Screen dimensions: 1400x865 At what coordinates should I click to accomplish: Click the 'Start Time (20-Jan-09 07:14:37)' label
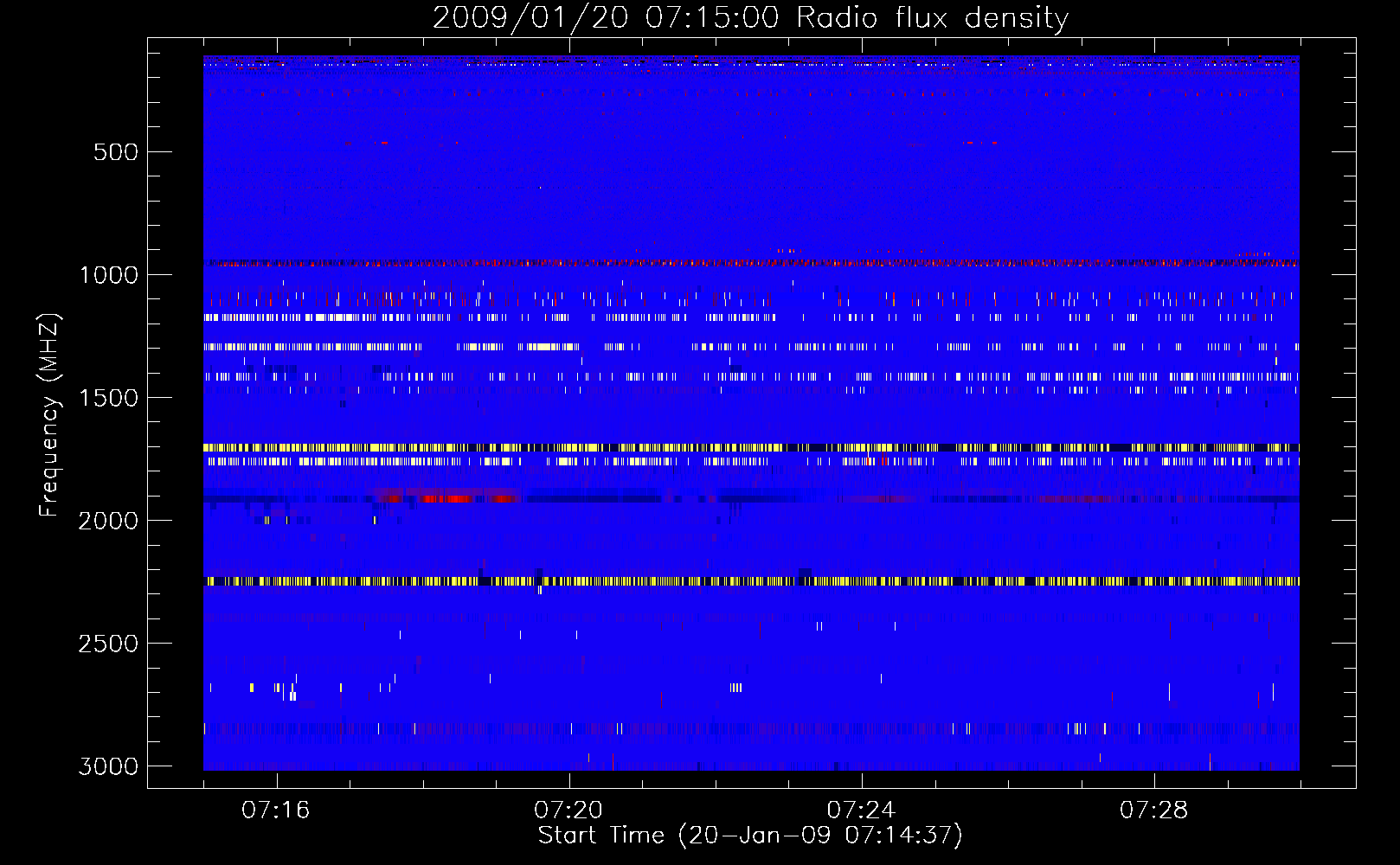pos(750,836)
